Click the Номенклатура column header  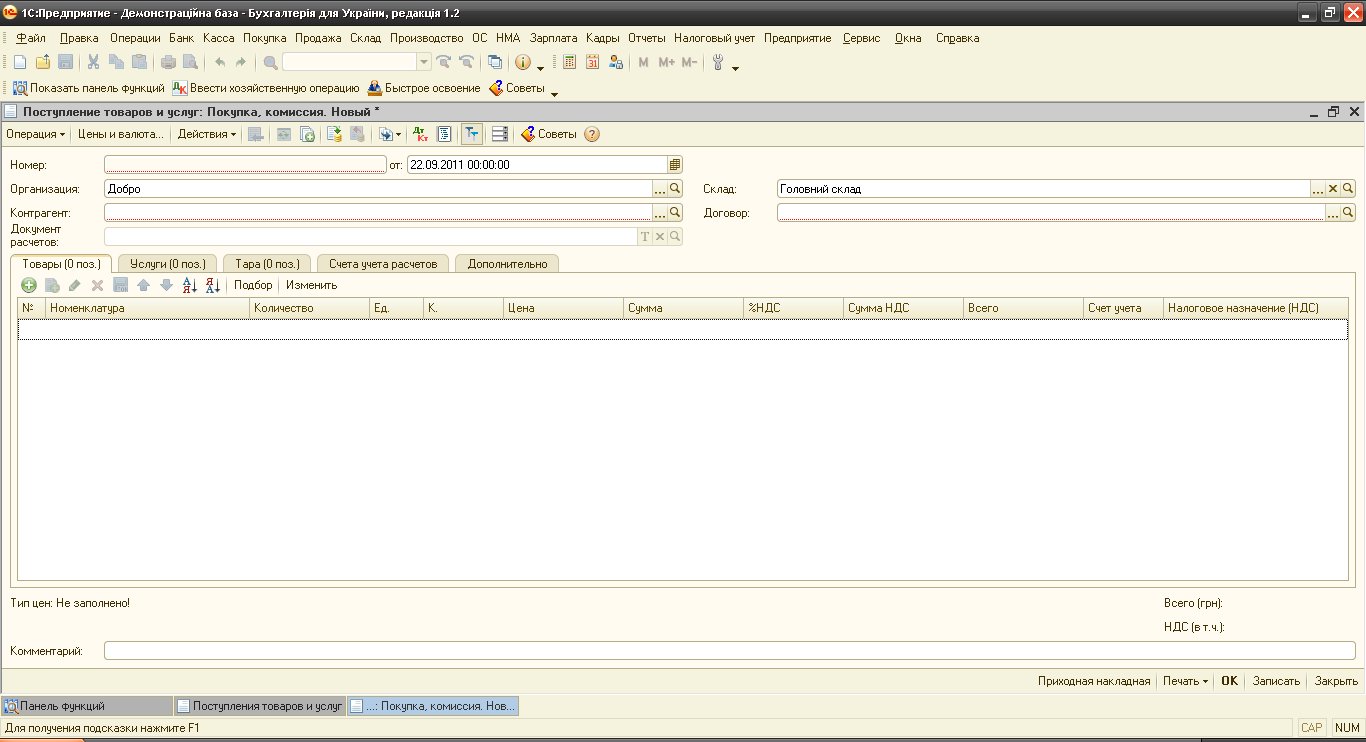coord(148,308)
